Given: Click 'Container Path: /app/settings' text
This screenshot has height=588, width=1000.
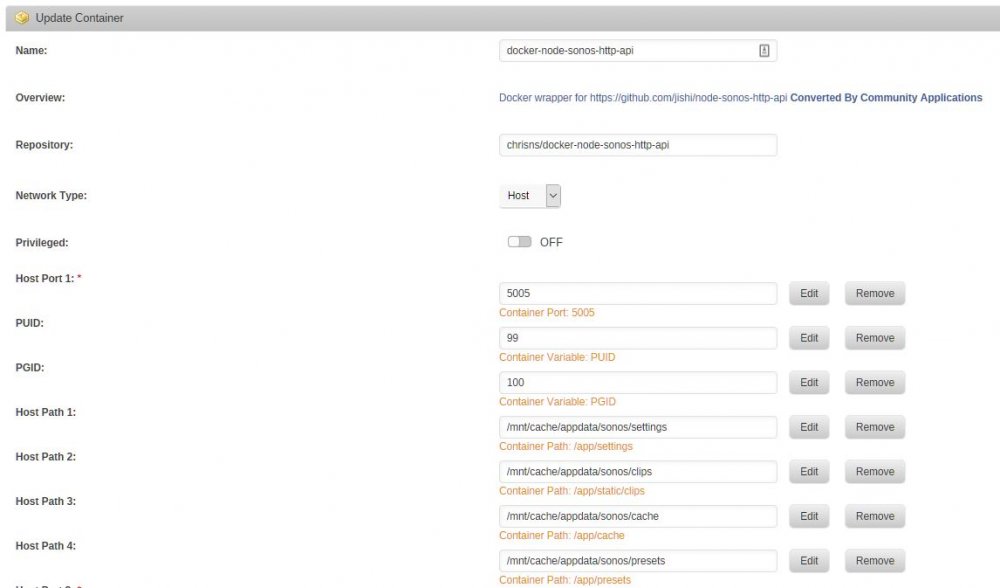Looking at the screenshot, I should click(x=566, y=446).
